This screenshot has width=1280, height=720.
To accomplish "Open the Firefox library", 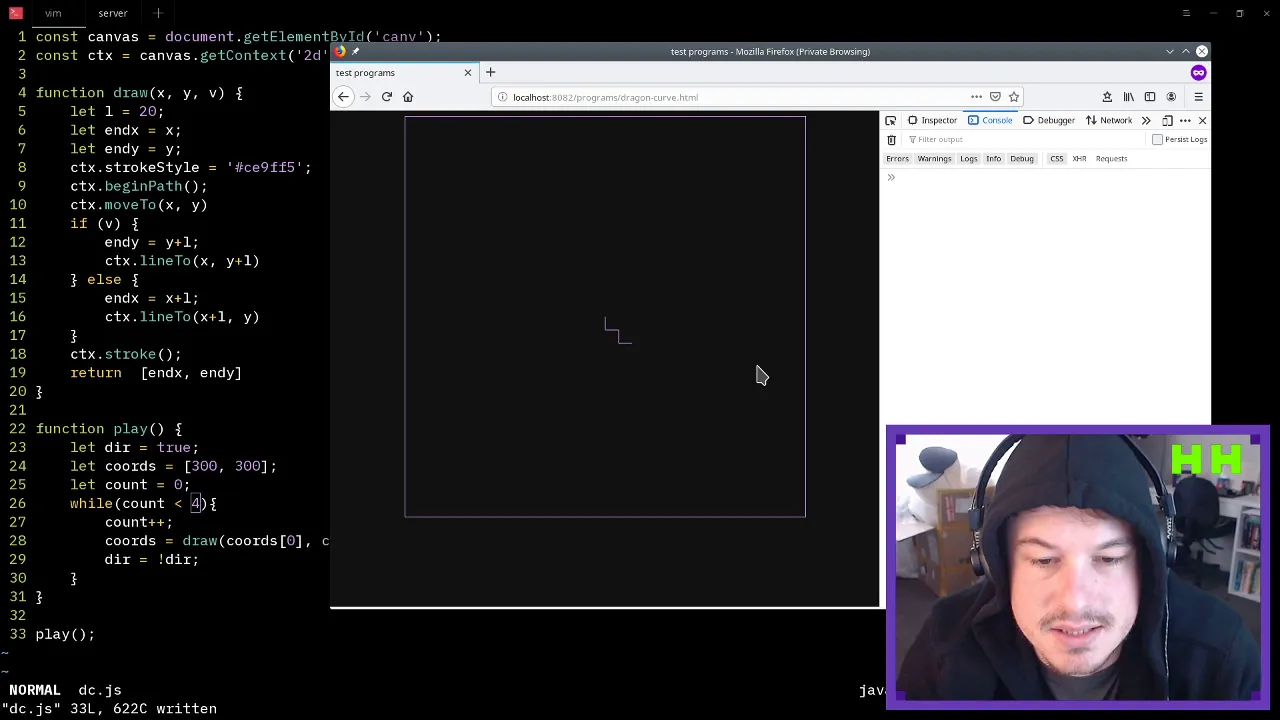I will click(1129, 97).
